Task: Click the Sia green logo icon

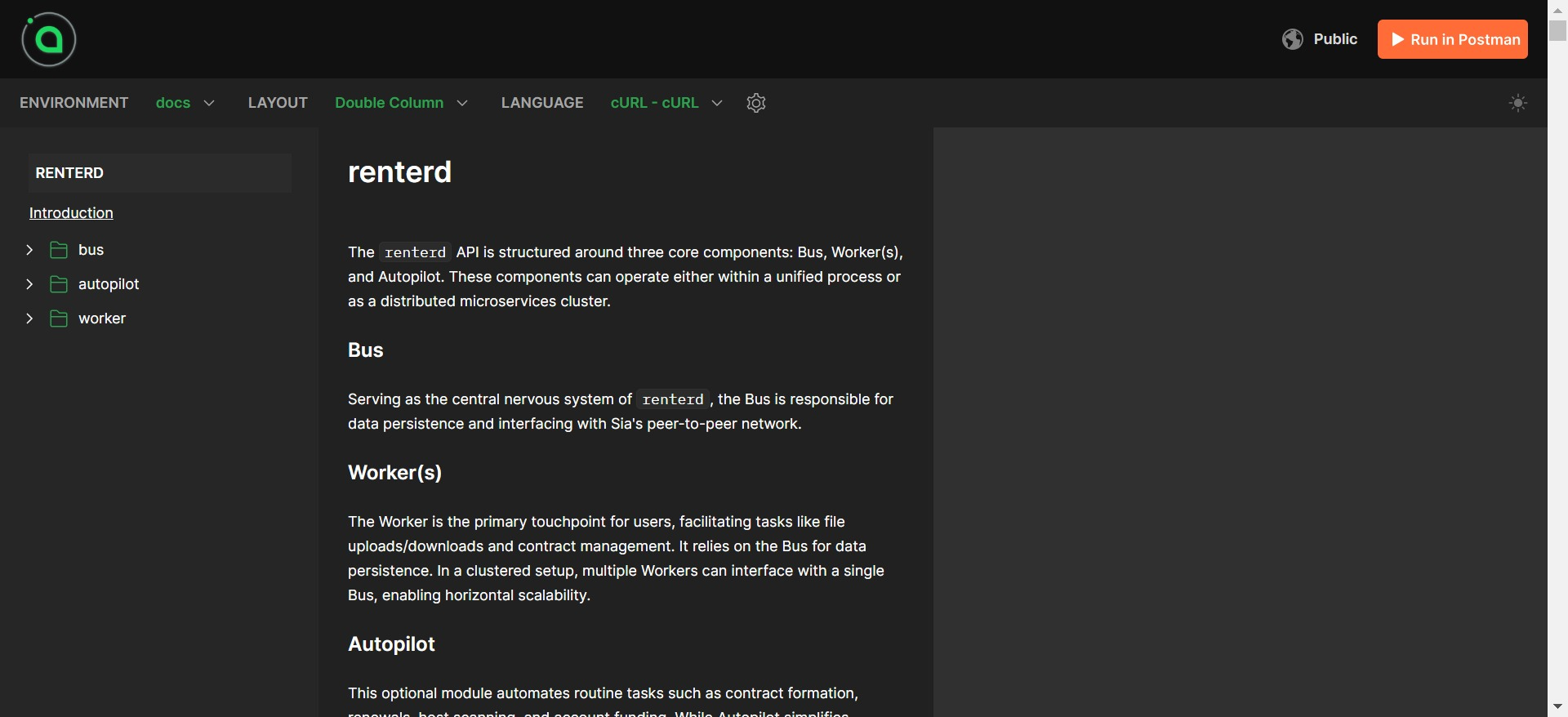Action: pyautogui.click(x=49, y=39)
